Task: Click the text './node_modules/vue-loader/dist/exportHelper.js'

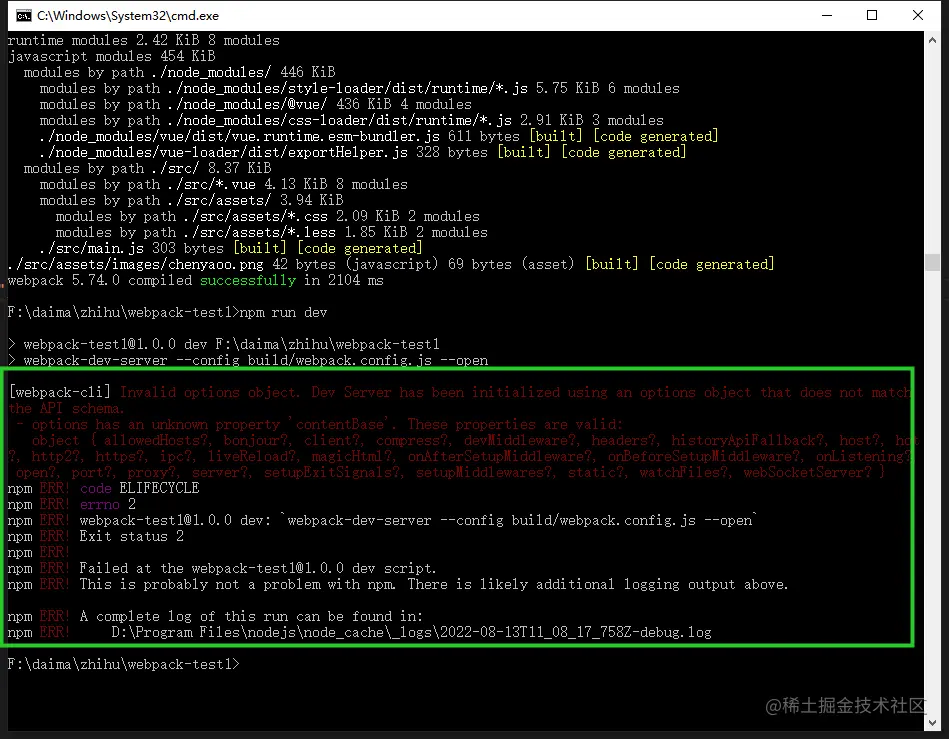Action: 223,153
